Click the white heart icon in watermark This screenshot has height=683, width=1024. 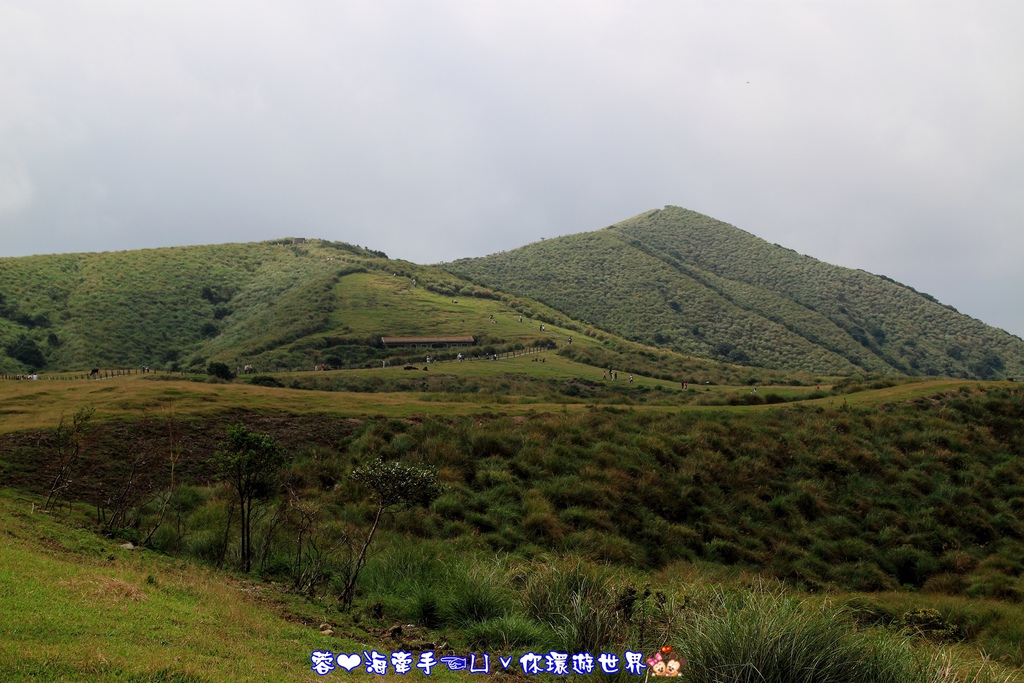(x=348, y=662)
